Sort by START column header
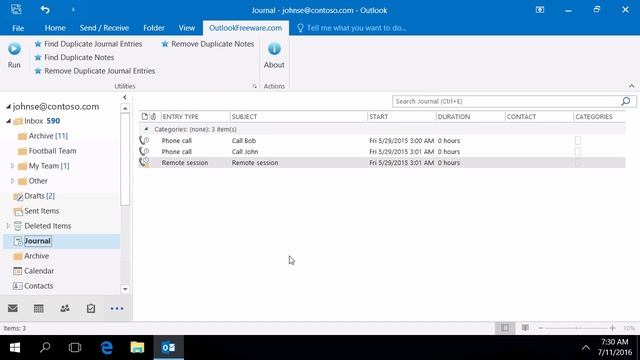 click(402, 117)
